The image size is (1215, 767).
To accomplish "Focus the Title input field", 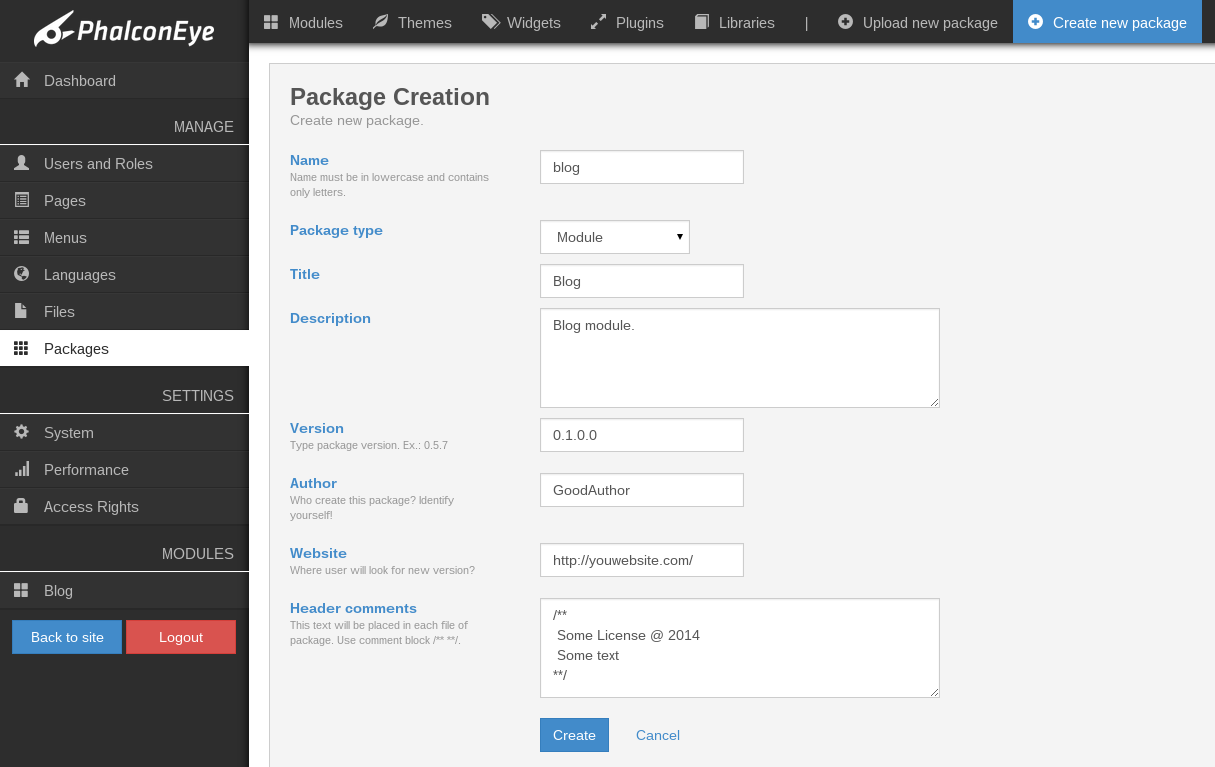I will 642,281.
